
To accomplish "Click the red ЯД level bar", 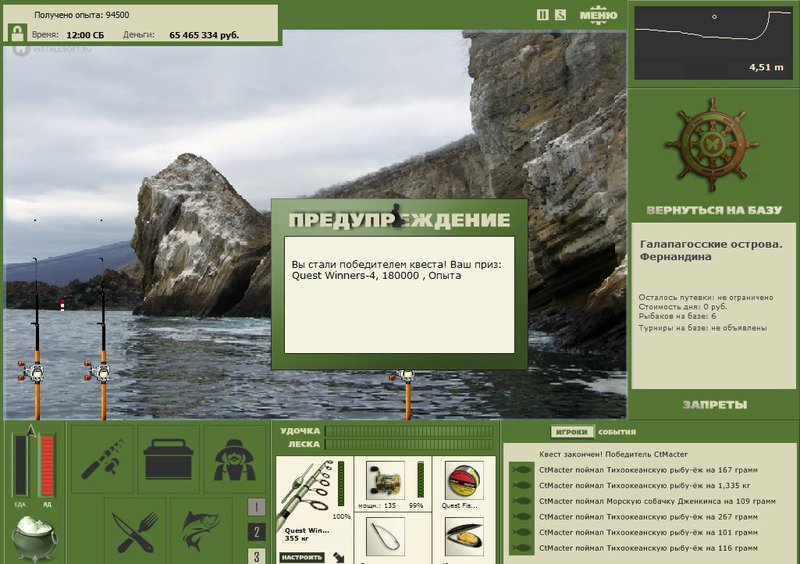I will pyautogui.click(x=47, y=465).
